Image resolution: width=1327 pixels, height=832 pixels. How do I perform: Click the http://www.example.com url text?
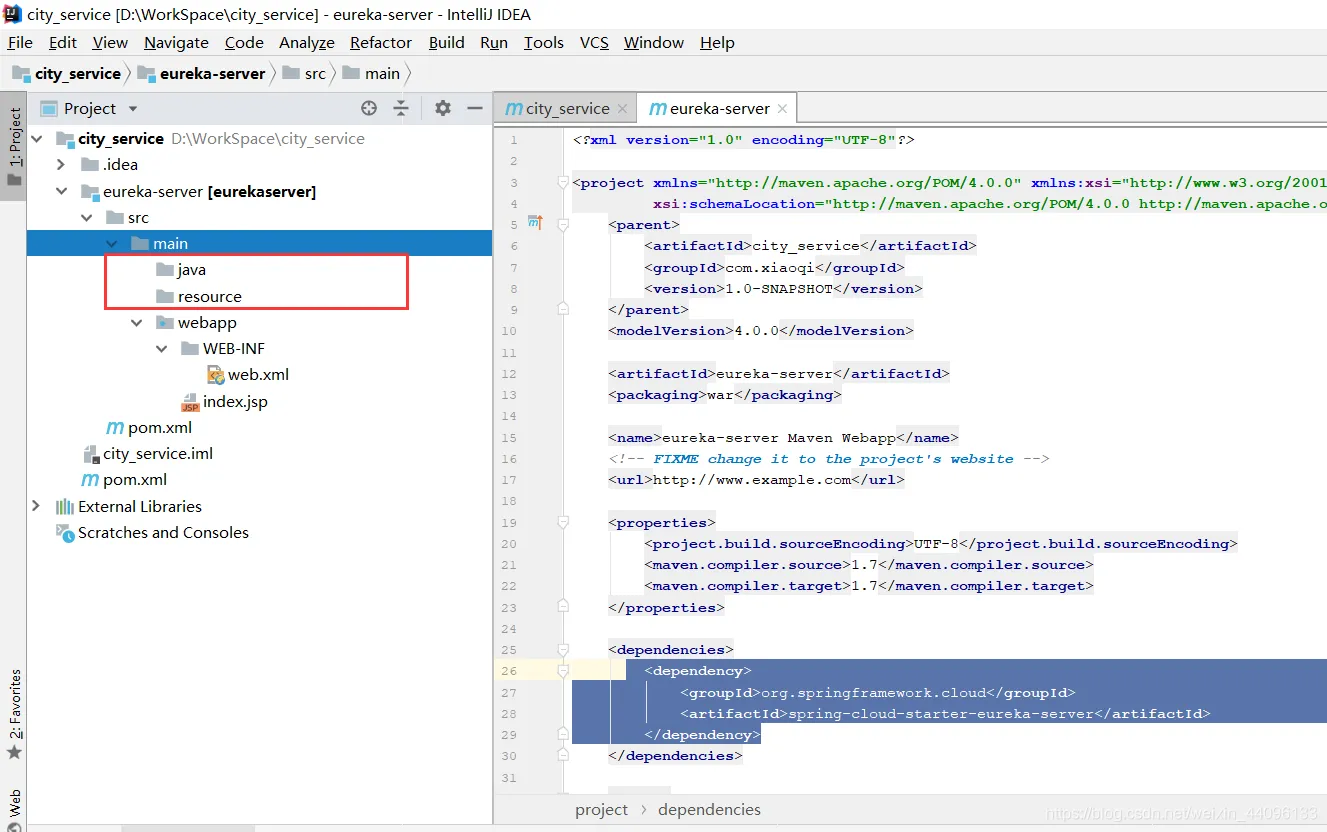(x=752, y=480)
